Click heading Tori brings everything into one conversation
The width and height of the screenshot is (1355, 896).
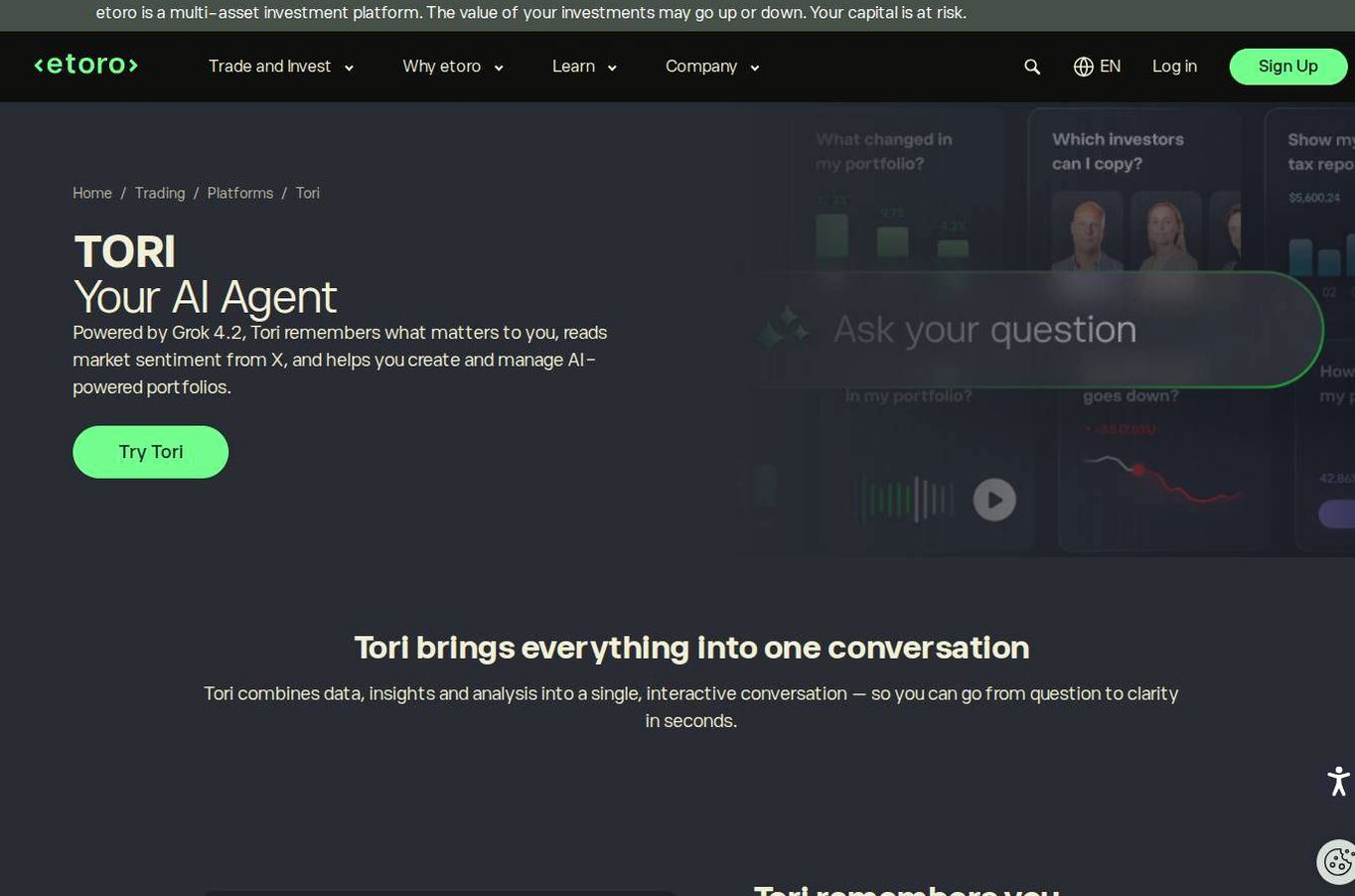click(691, 648)
